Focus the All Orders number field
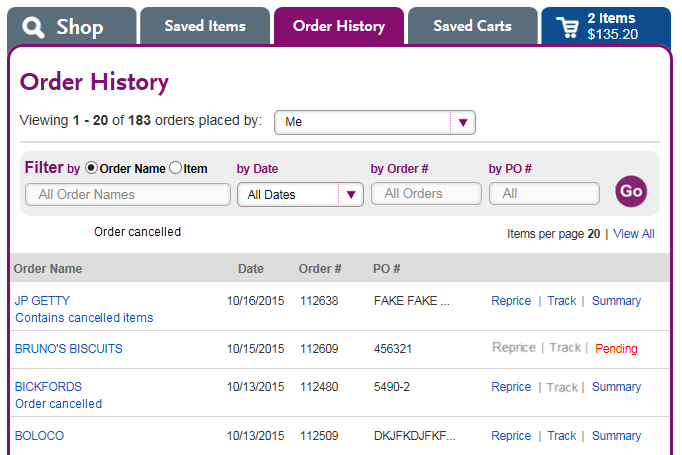This screenshot has height=455, width=682. [426, 194]
